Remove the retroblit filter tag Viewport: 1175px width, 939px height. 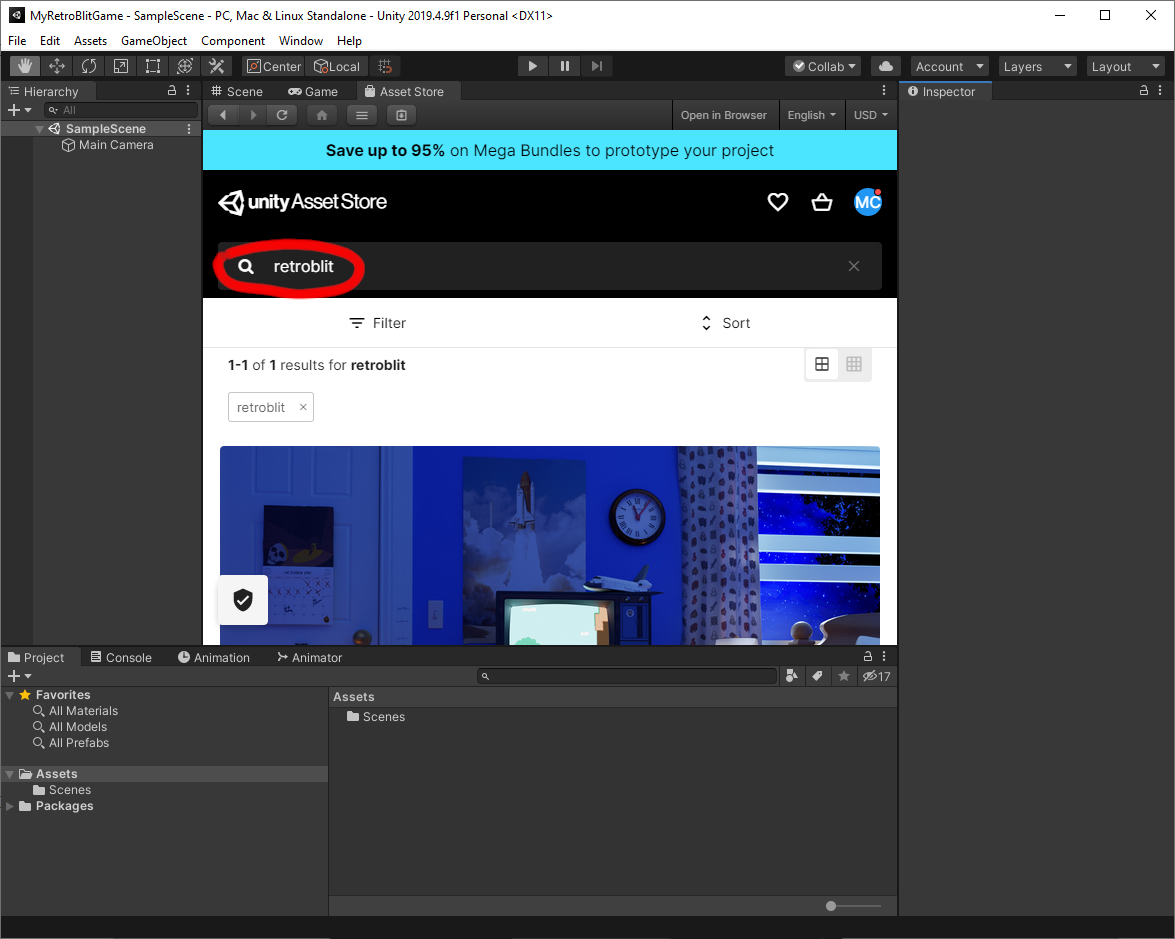303,407
